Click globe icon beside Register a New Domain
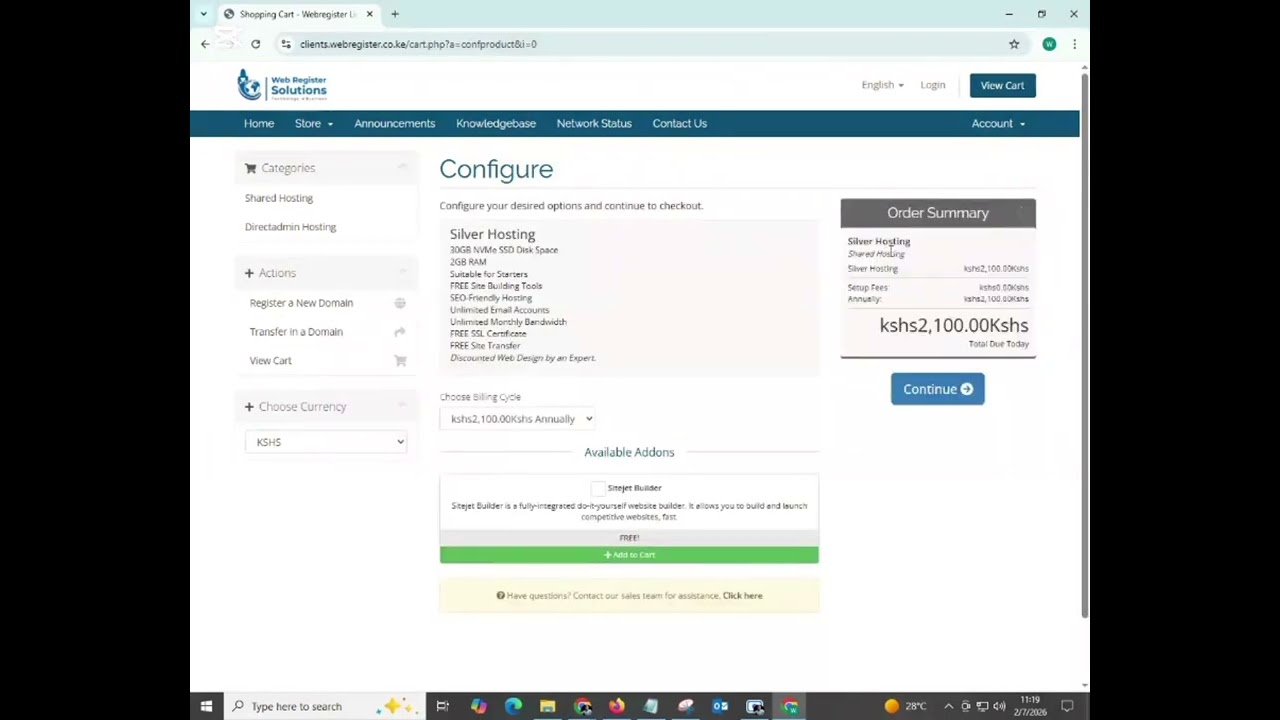The width and height of the screenshot is (1280, 720). 400,303
